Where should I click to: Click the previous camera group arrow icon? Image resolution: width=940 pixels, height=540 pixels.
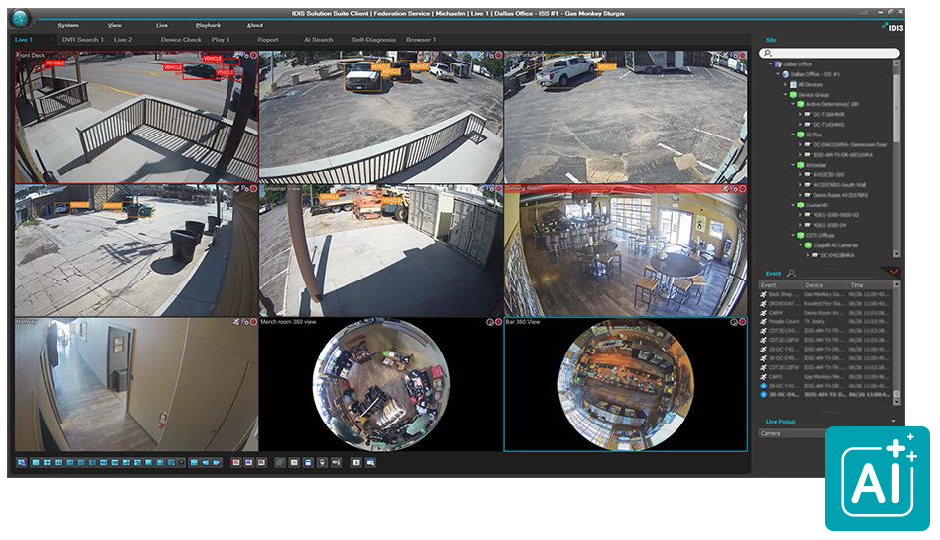click(x=206, y=463)
